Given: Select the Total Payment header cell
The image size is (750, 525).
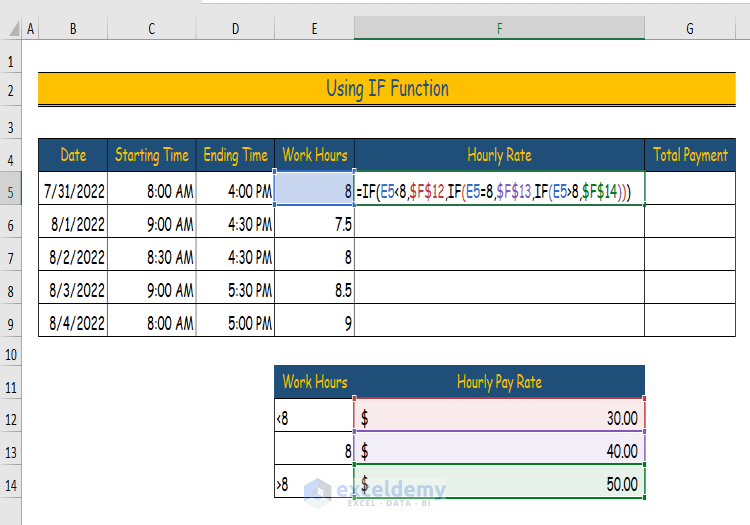Looking at the screenshot, I should pyautogui.click(x=690, y=155).
